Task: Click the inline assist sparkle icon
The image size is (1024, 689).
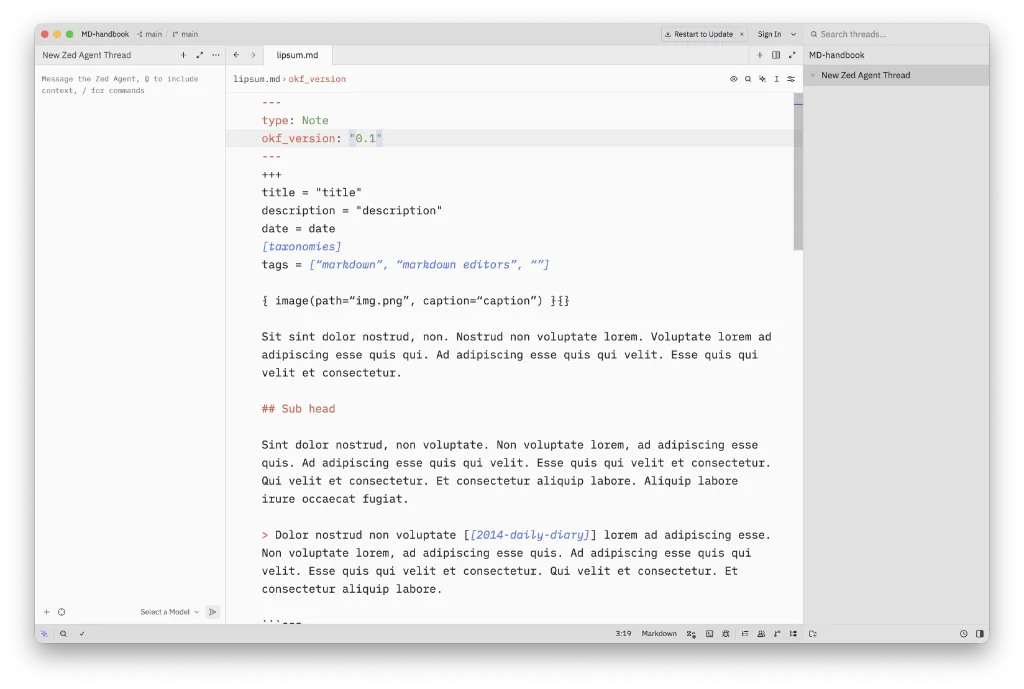Action: pyautogui.click(x=762, y=79)
